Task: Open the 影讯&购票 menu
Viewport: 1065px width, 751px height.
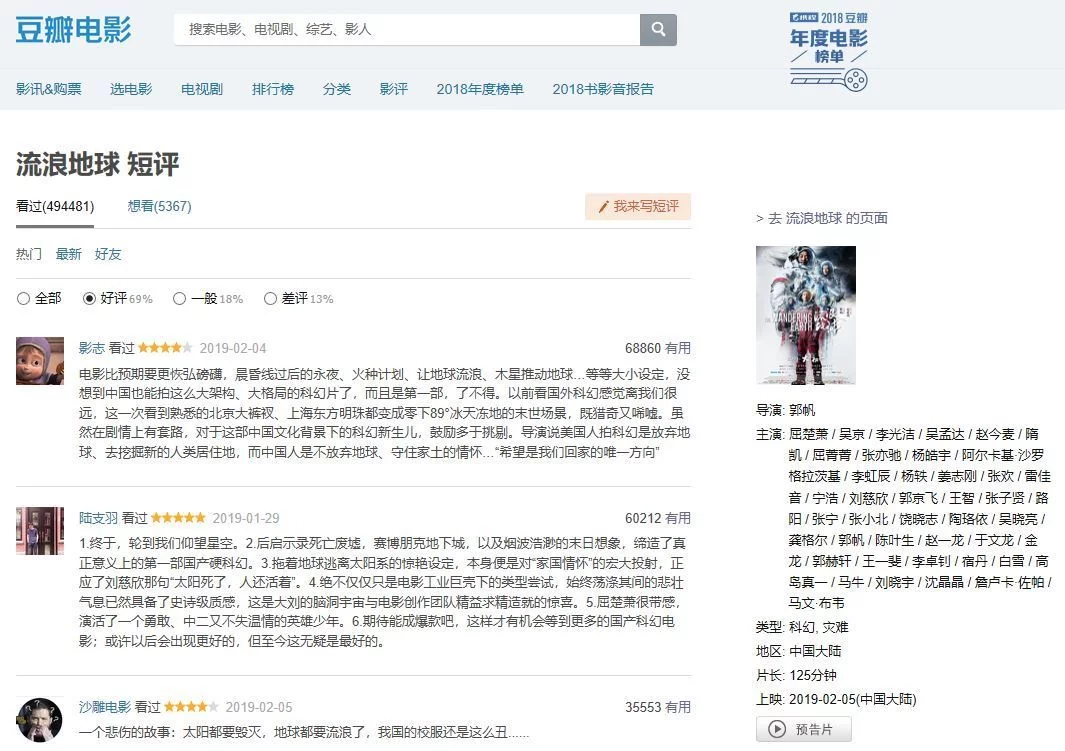Action: [x=49, y=89]
